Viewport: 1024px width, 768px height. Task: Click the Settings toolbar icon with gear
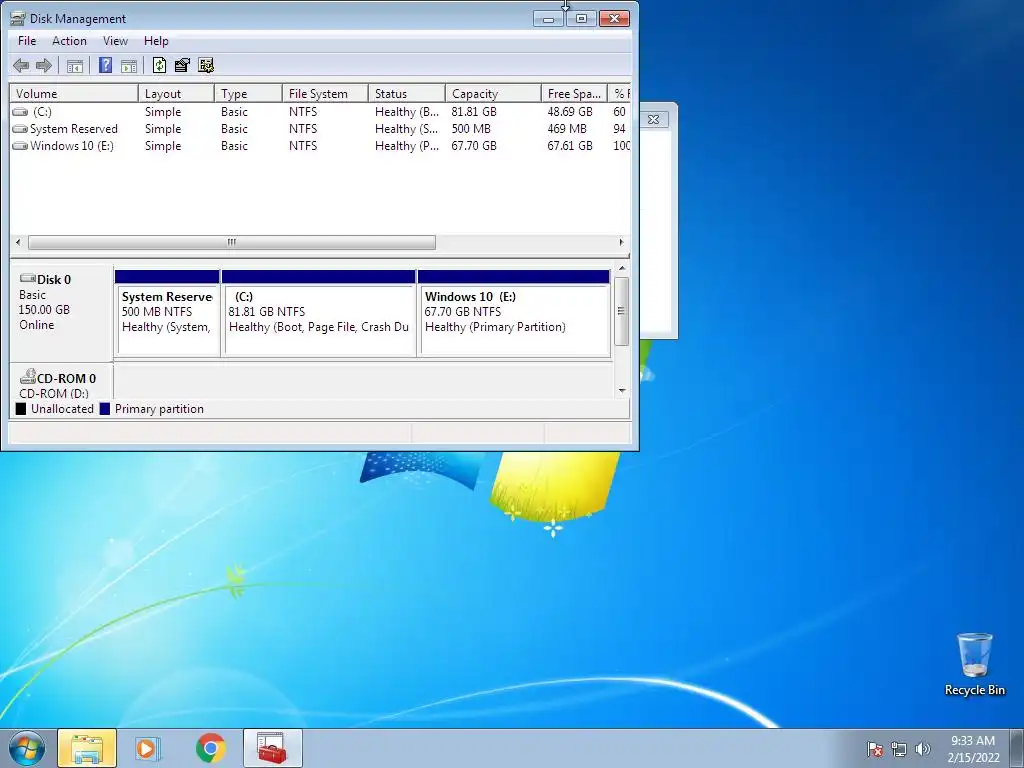(x=206, y=65)
